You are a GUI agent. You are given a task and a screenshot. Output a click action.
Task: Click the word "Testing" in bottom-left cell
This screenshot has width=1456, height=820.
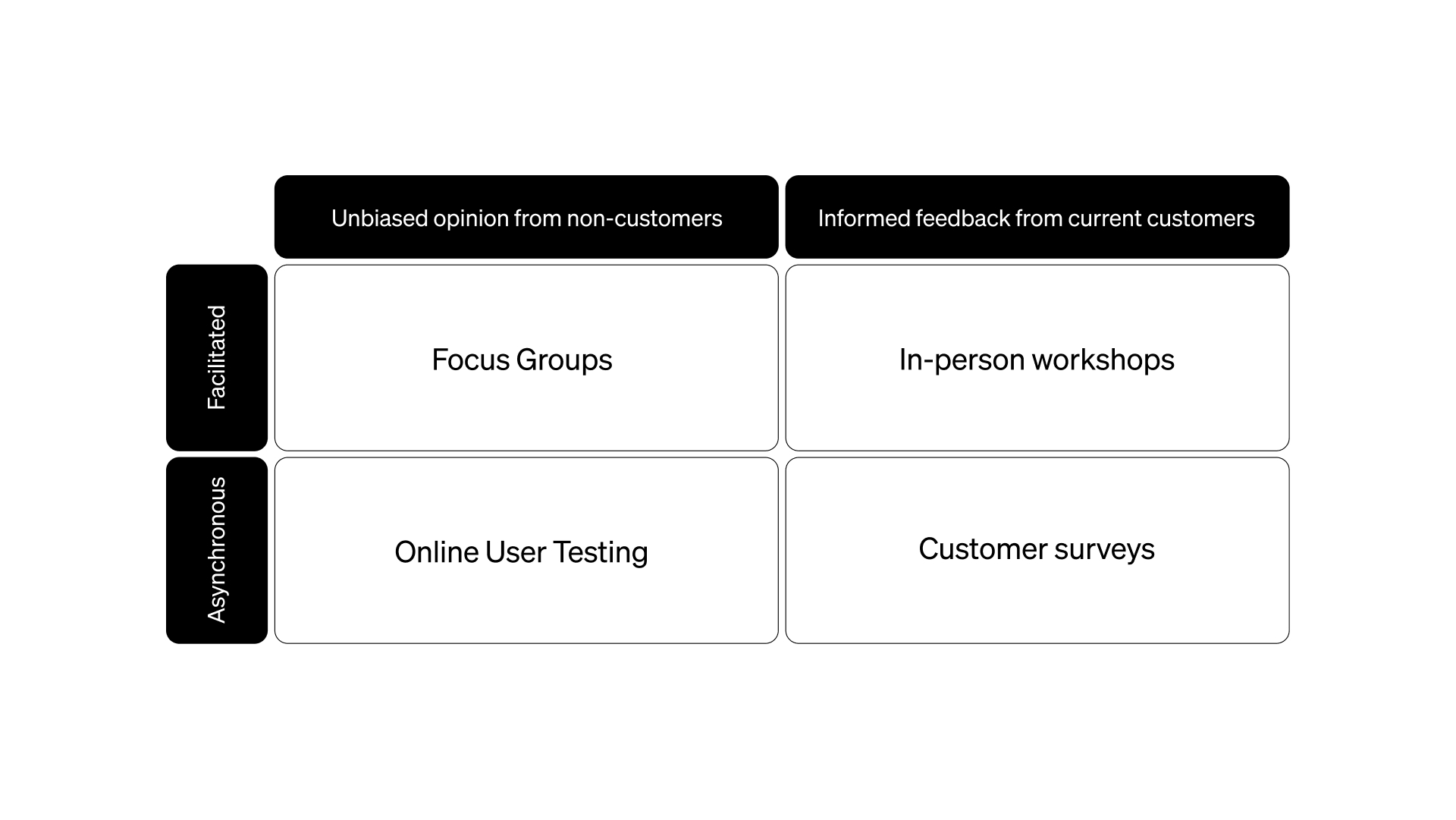pyautogui.click(x=600, y=553)
